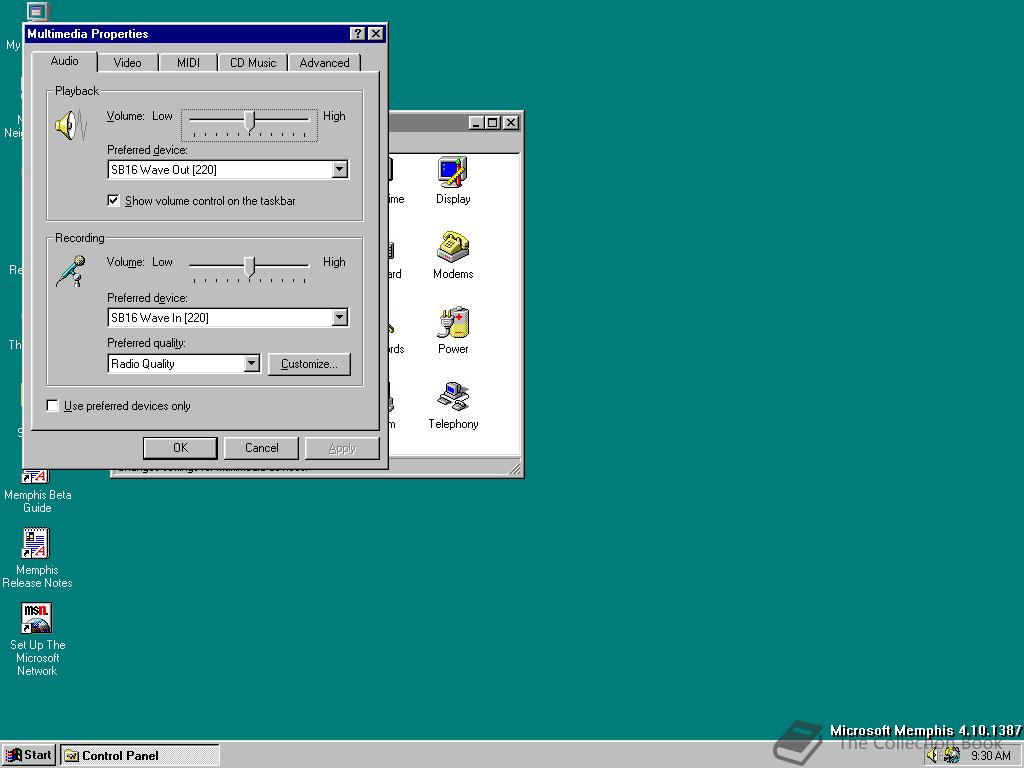This screenshot has width=1024, height=768.
Task: Switch to the CD Music tab
Action: 253,63
